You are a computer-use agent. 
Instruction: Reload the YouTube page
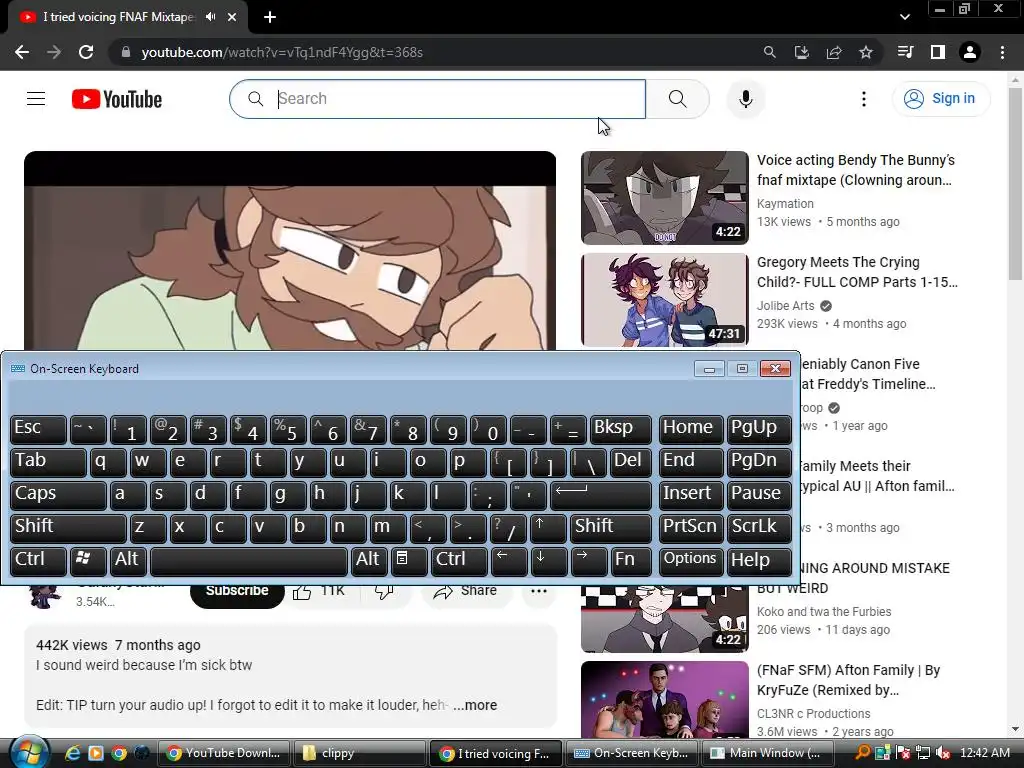pos(86,52)
